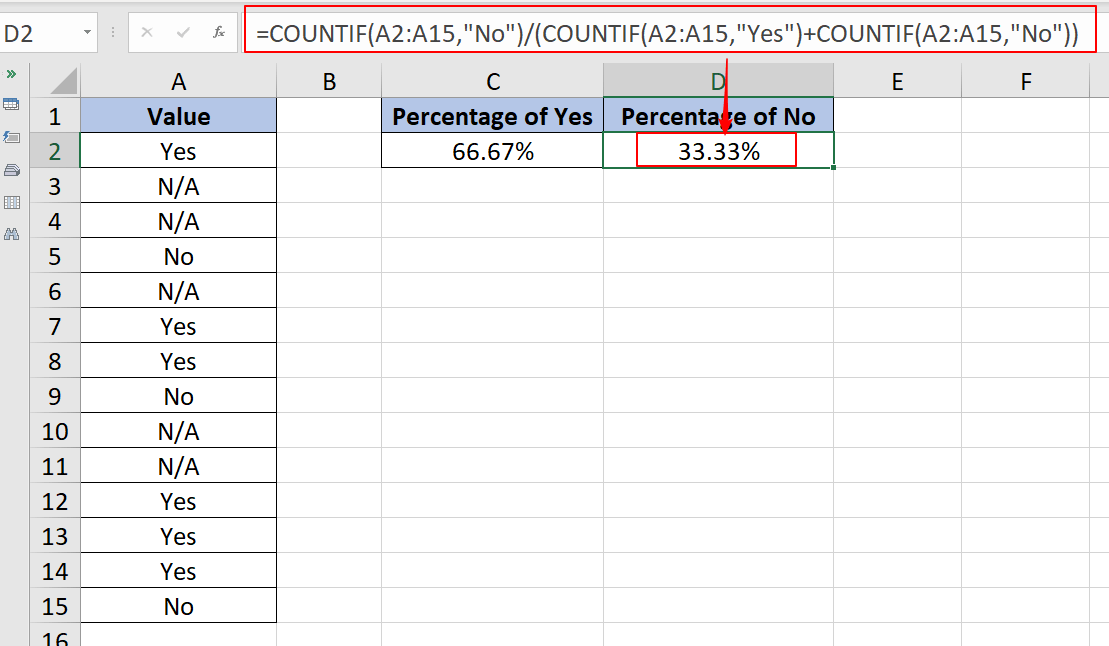
Task: Select row 10 header
Action: click(54, 430)
